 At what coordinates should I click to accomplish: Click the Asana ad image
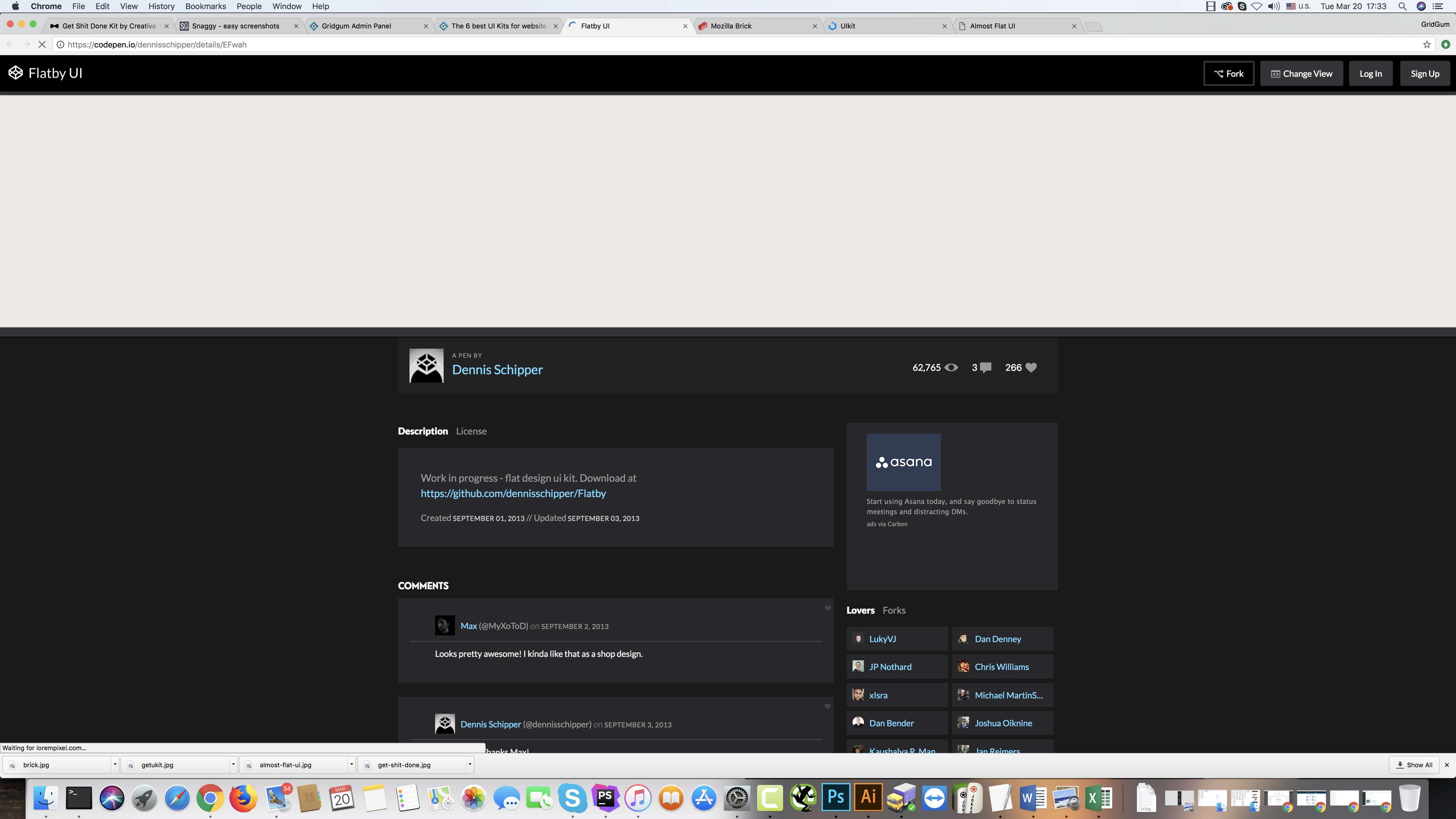coord(903,462)
